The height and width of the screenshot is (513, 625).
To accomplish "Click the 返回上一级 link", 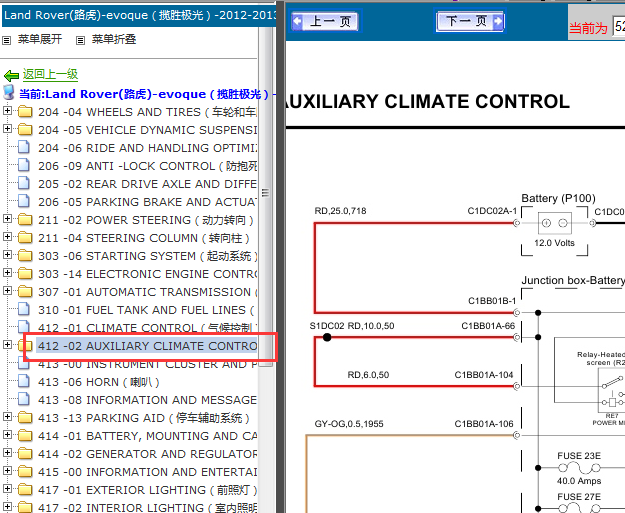I will [x=50, y=74].
